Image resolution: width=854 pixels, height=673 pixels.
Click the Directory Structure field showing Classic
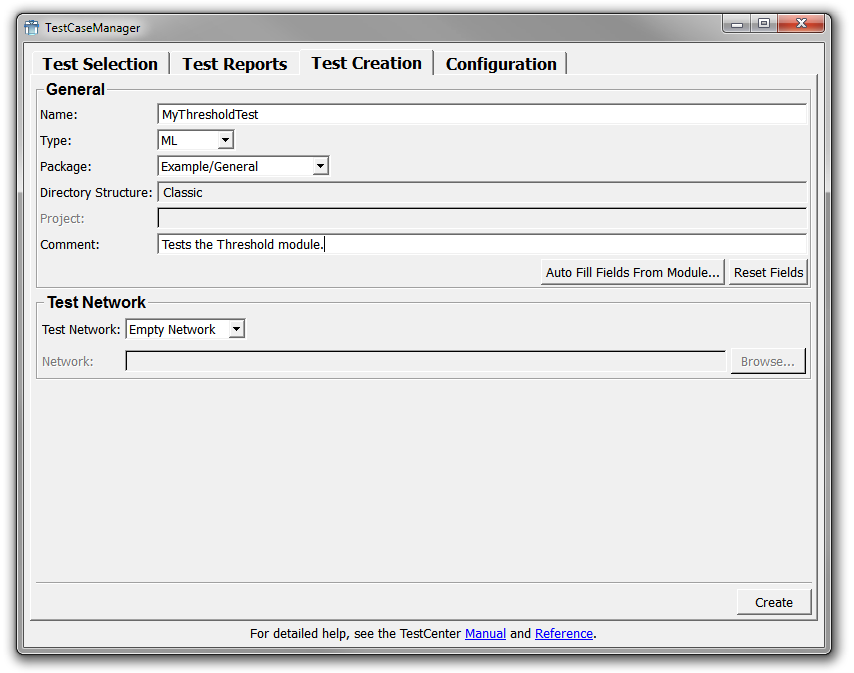[x=481, y=193]
